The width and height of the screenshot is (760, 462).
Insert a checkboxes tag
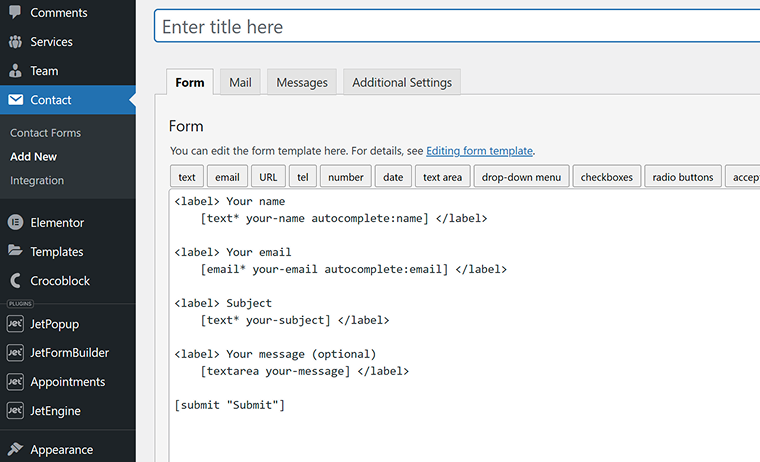[x=606, y=177]
